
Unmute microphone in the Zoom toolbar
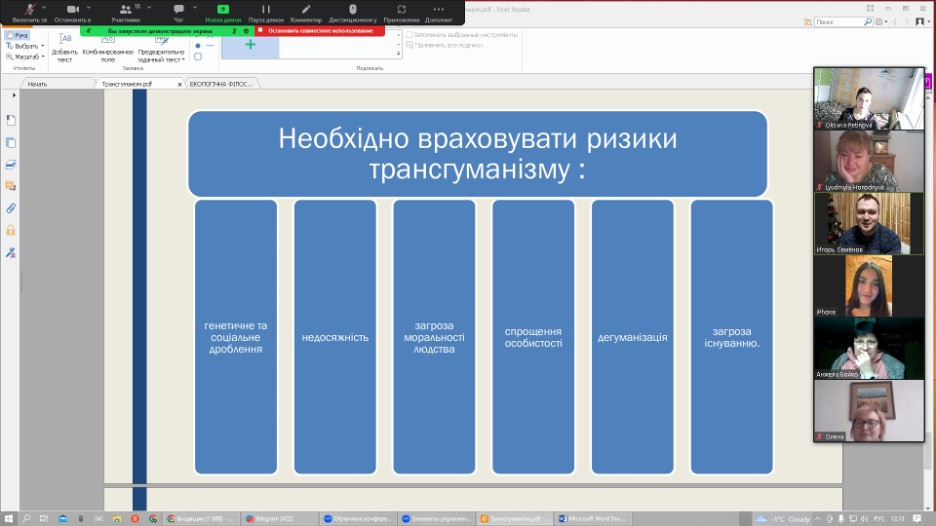click(x=29, y=13)
